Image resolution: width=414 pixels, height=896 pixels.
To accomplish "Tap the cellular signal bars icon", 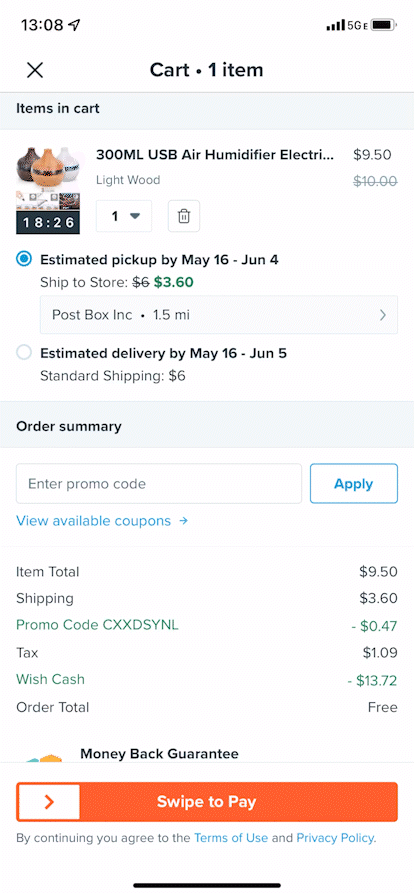I will (x=335, y=26).
